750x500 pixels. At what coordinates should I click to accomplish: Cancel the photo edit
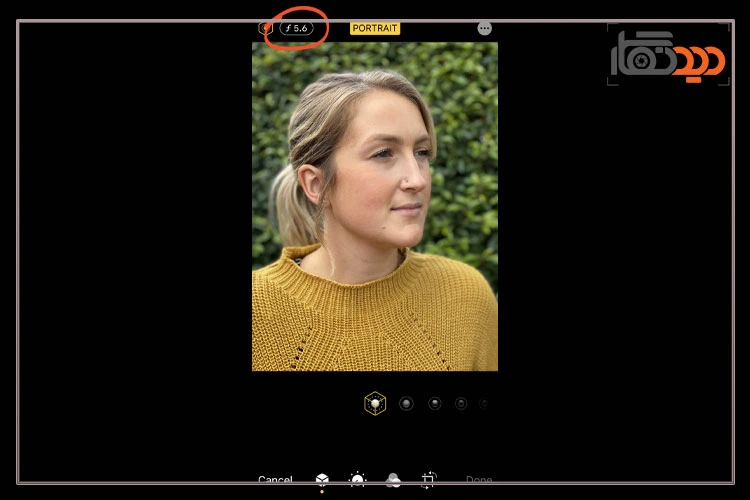(x=275, y=480)
